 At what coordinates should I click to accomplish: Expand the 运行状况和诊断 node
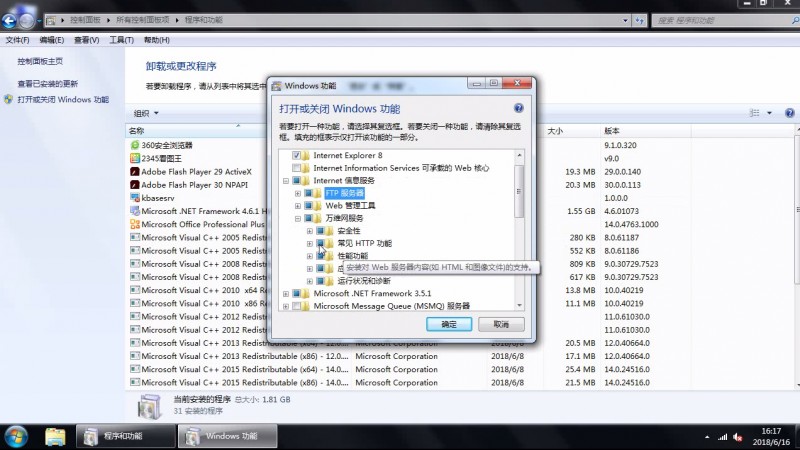pos(310,281)
